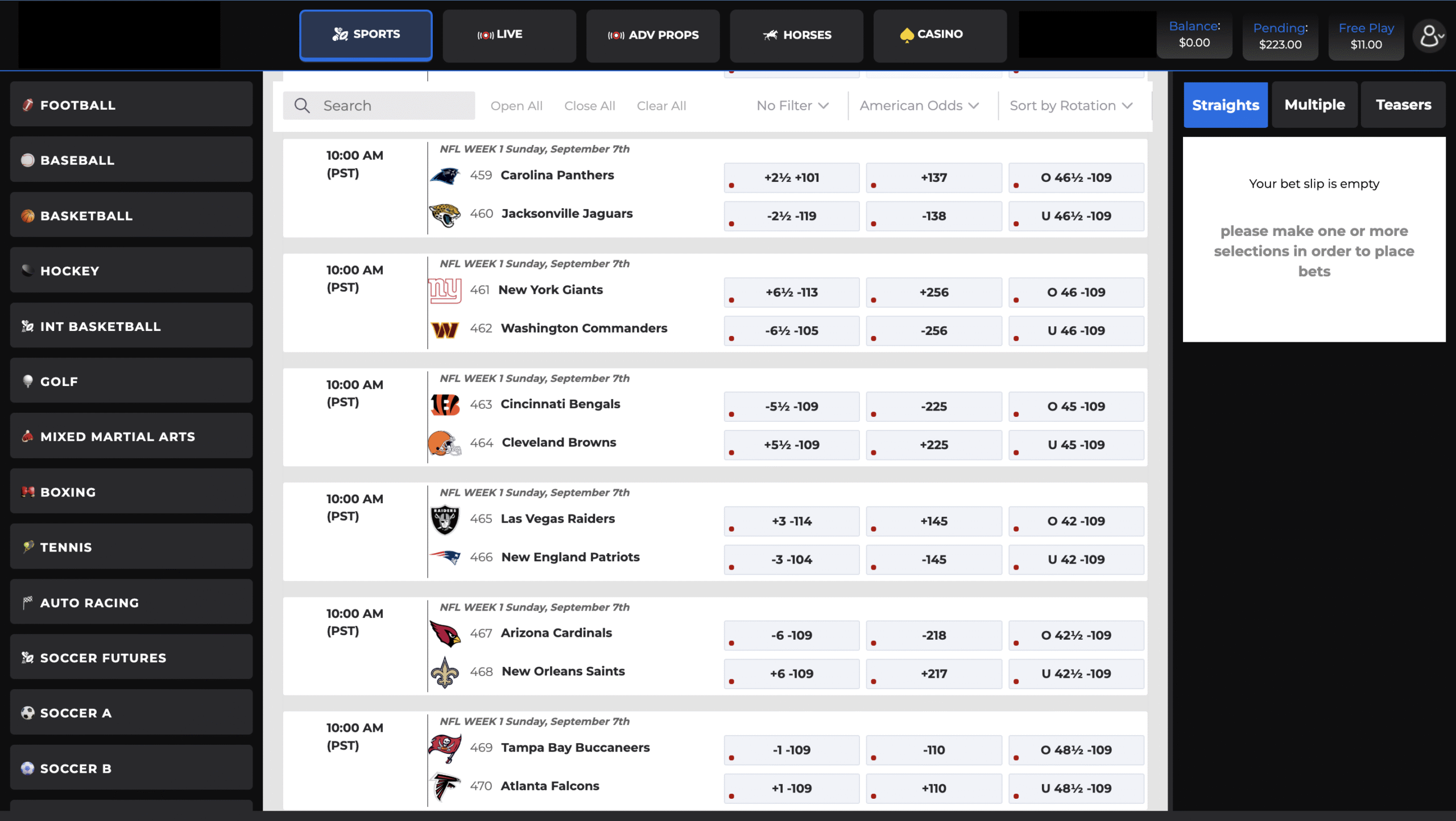This screenshot has width=1456, height=821.
Task: Expand the American Odds format dropdown
Action: click(x=919, y=106)
